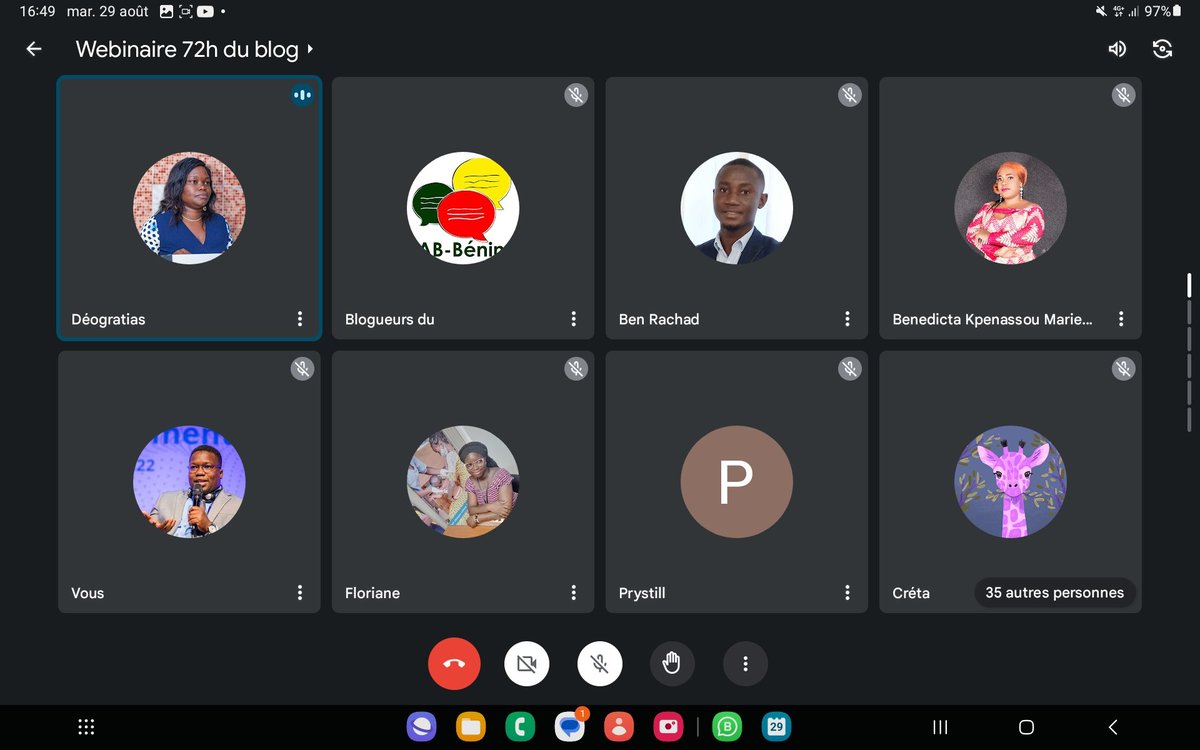Select Ben Rachad's profile picture
The width and height of the screenshot is (1200, 750).
pos(737,208)
